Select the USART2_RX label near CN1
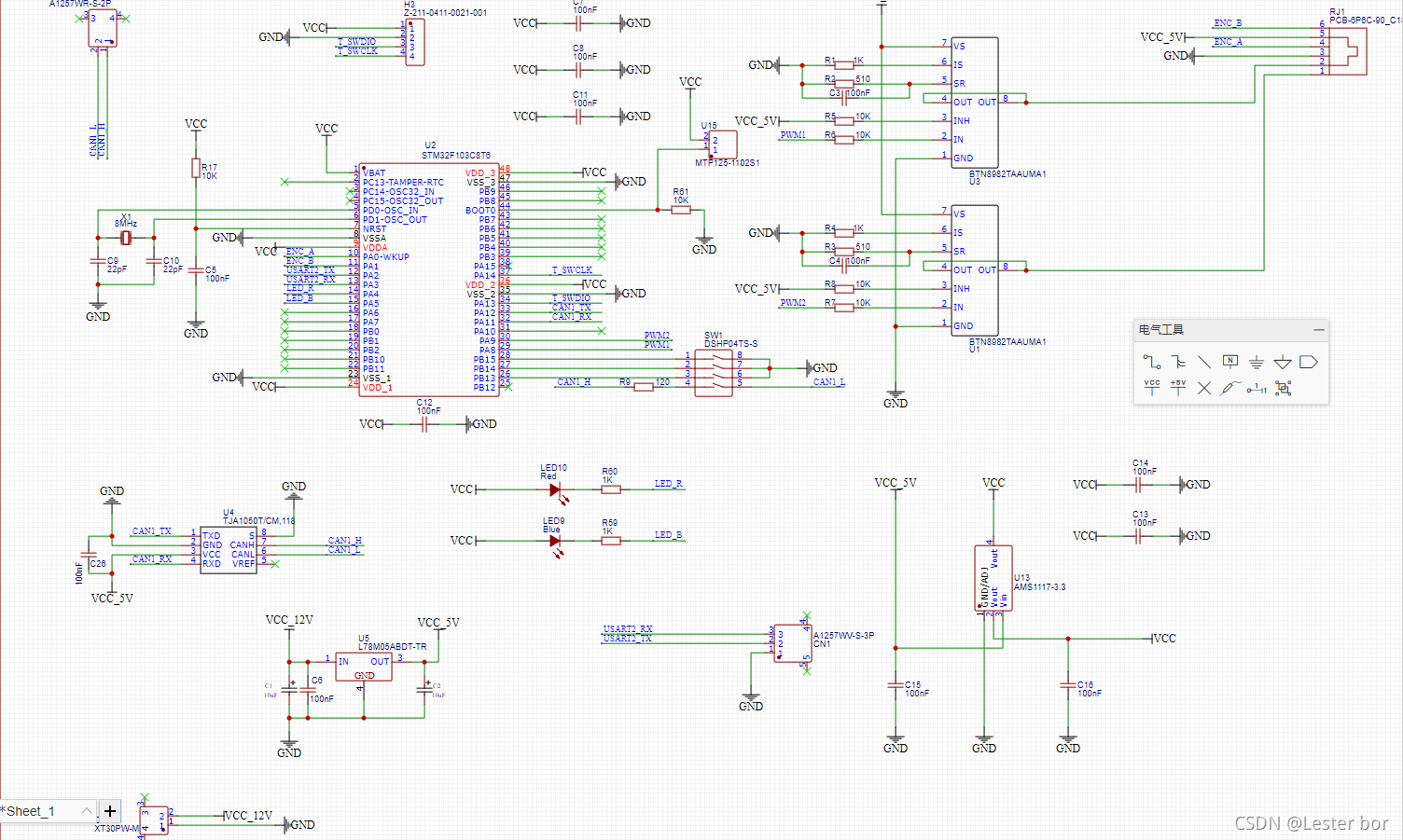The image size is (1403, 840). pyautogui.click(x=628, y=629)
